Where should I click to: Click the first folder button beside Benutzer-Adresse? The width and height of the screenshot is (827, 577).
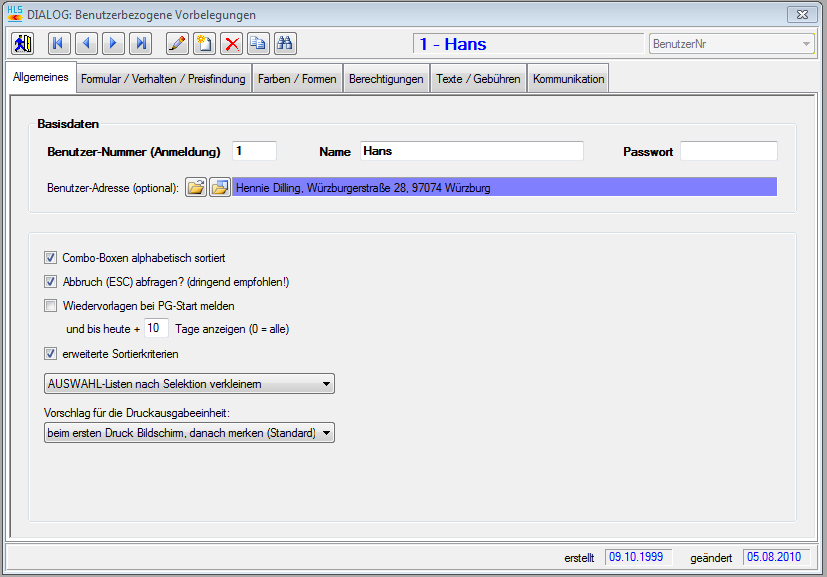pos(196,187)
